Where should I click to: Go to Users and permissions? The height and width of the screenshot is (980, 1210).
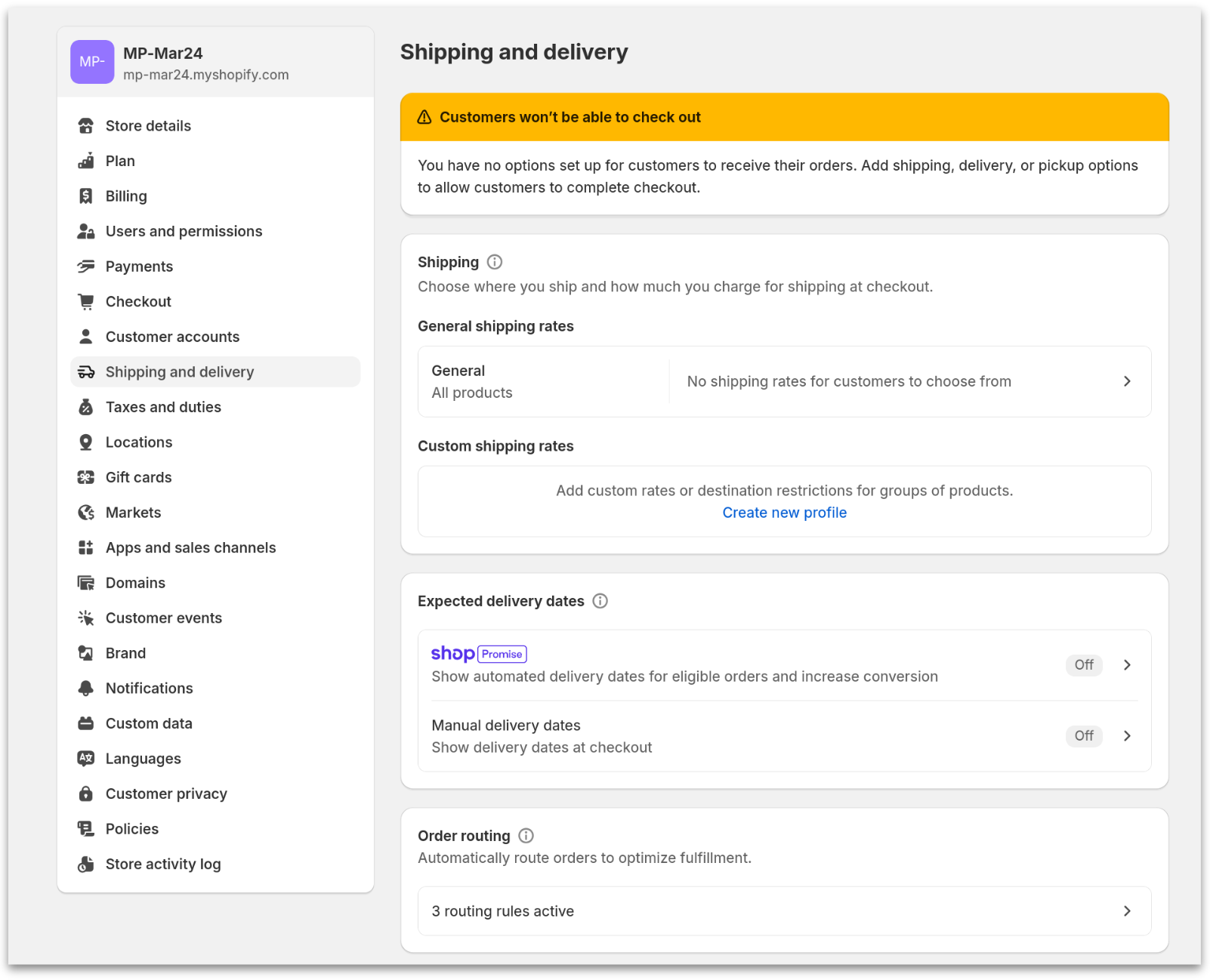click(184, 232)
